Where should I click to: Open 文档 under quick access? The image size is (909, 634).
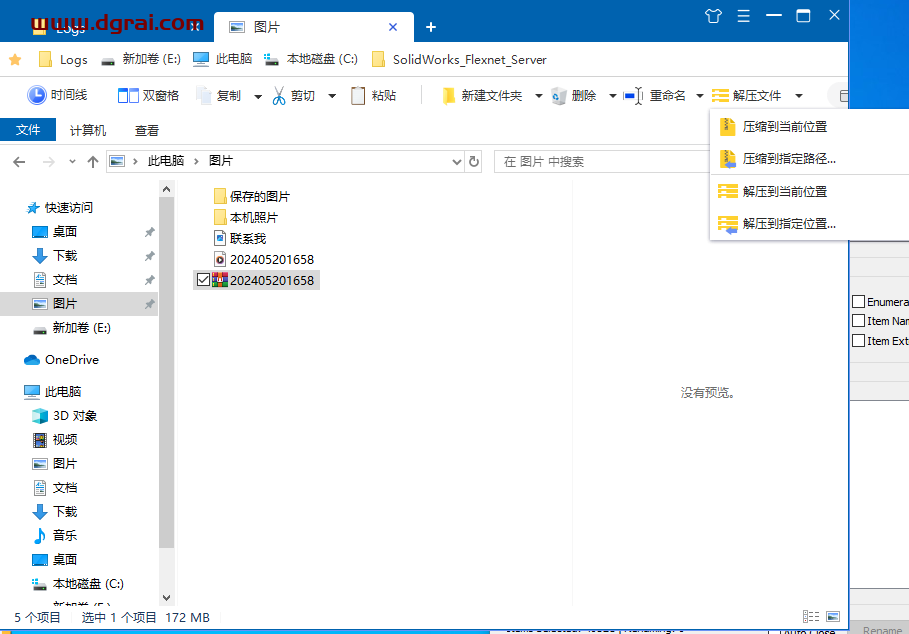pos(54,280)
